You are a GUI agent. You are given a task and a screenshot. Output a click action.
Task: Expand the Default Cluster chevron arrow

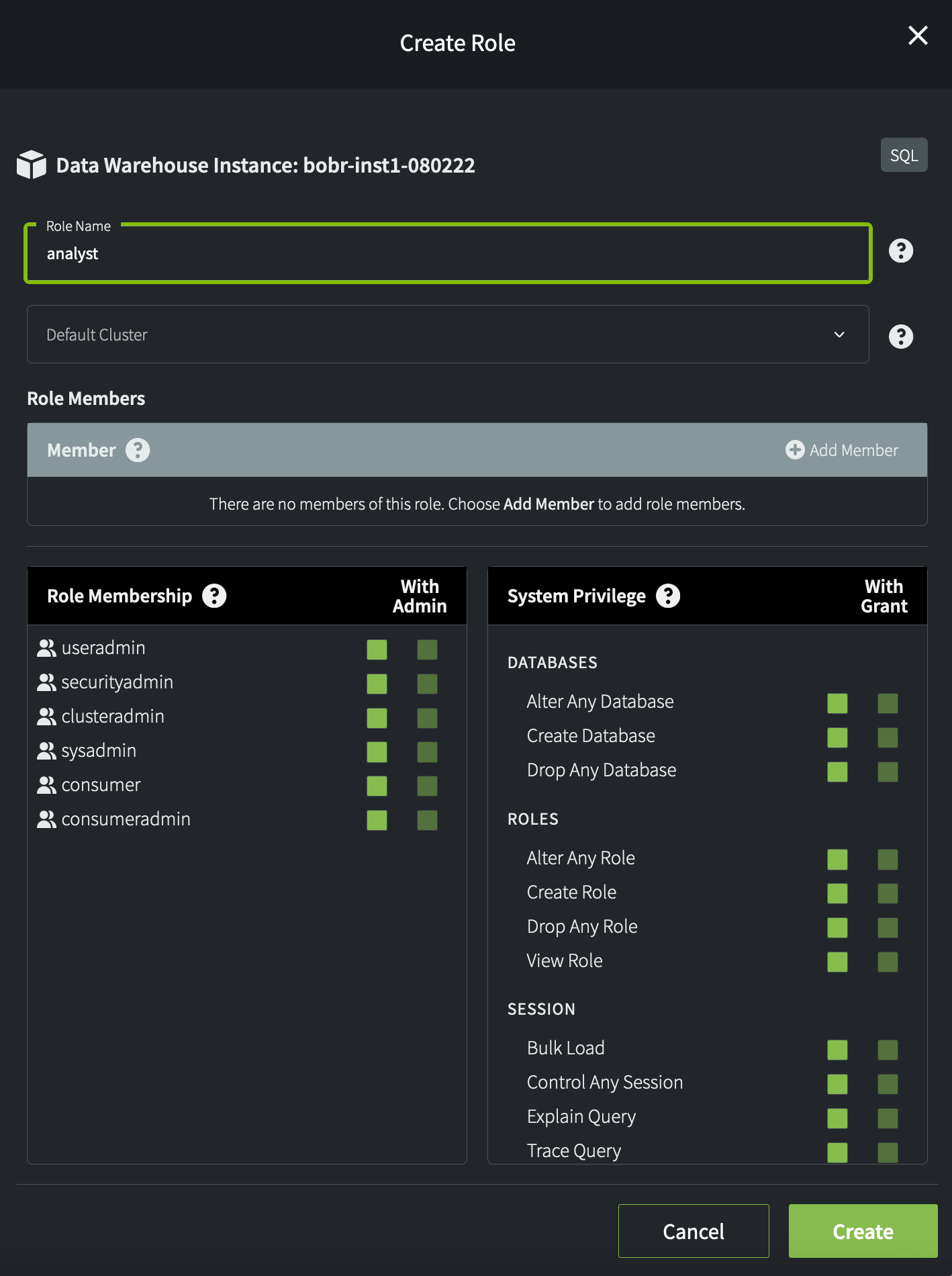[839, 334]
